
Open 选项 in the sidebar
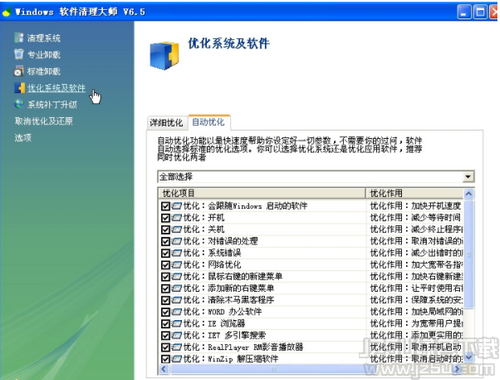[x=23, y=138]
